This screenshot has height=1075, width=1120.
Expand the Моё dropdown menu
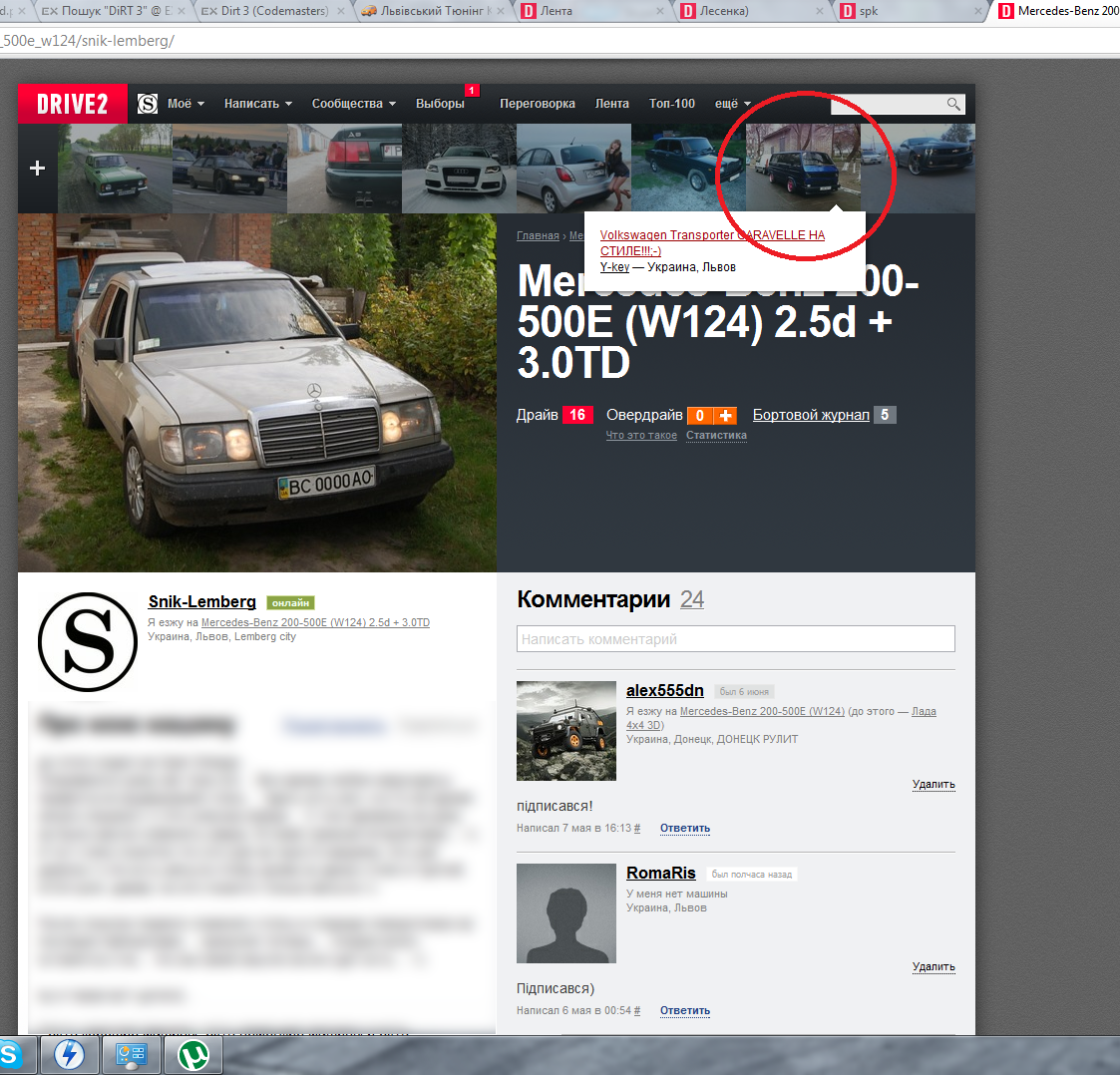coord(186,104)
